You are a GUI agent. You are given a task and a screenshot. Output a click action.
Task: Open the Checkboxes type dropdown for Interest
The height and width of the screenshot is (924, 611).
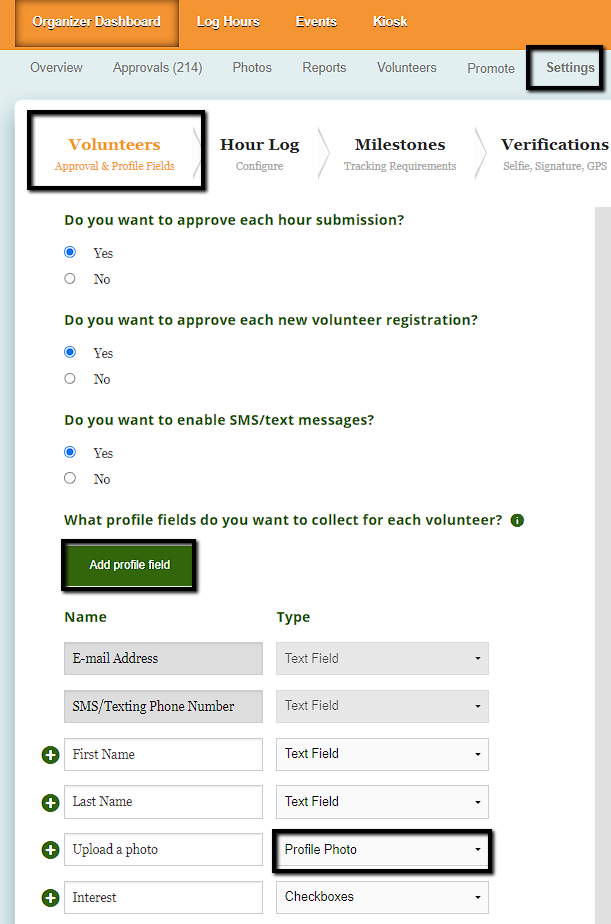pos(382,897)
